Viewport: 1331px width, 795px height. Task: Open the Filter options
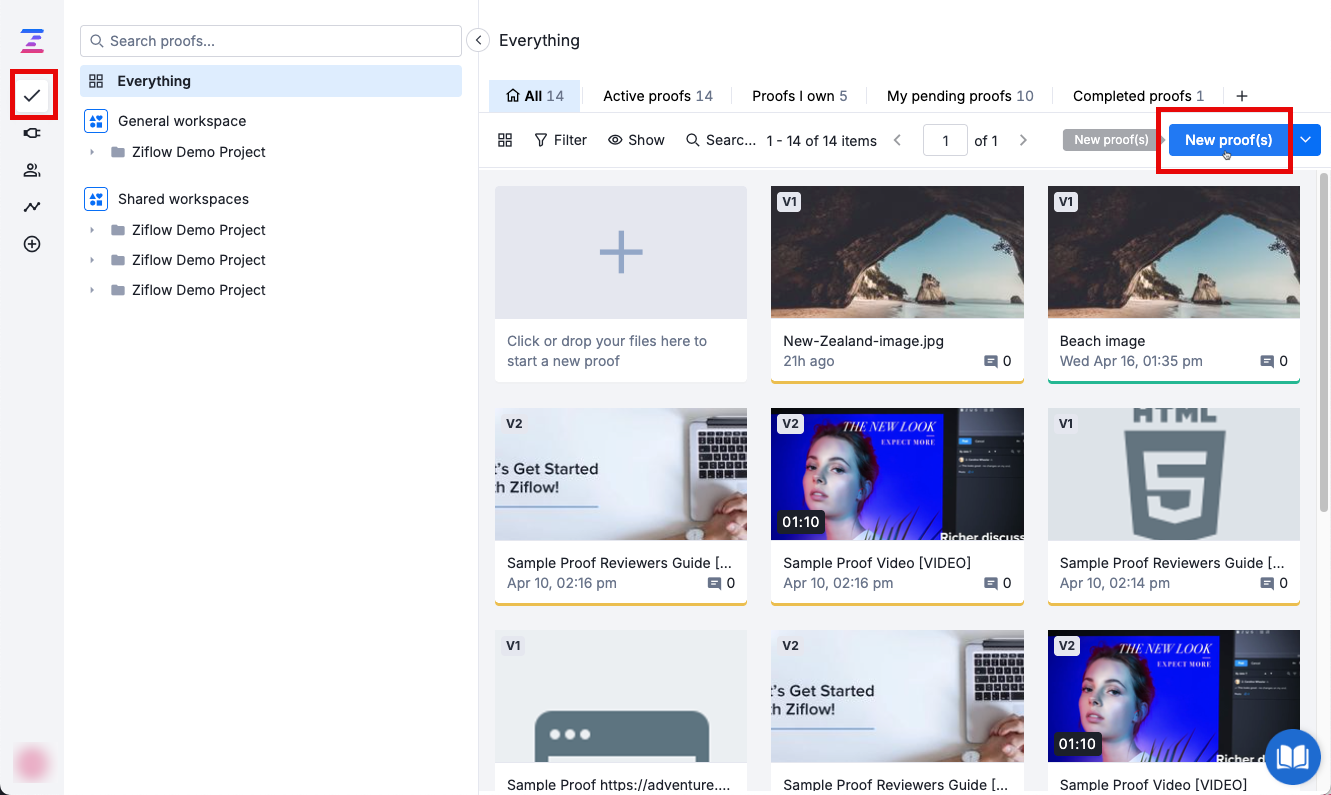pos(560,140)
